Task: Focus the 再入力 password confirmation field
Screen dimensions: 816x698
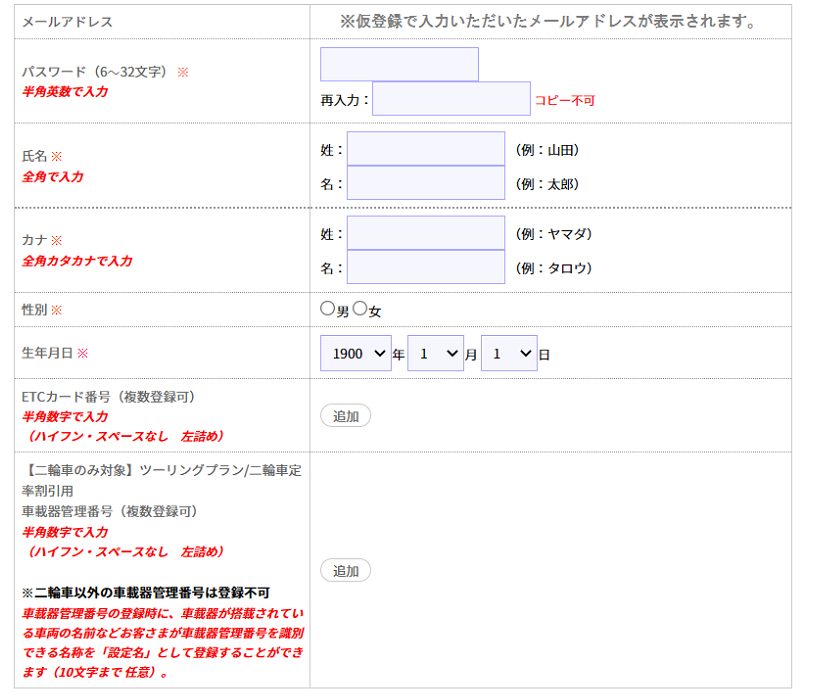Action: [451, 98]
